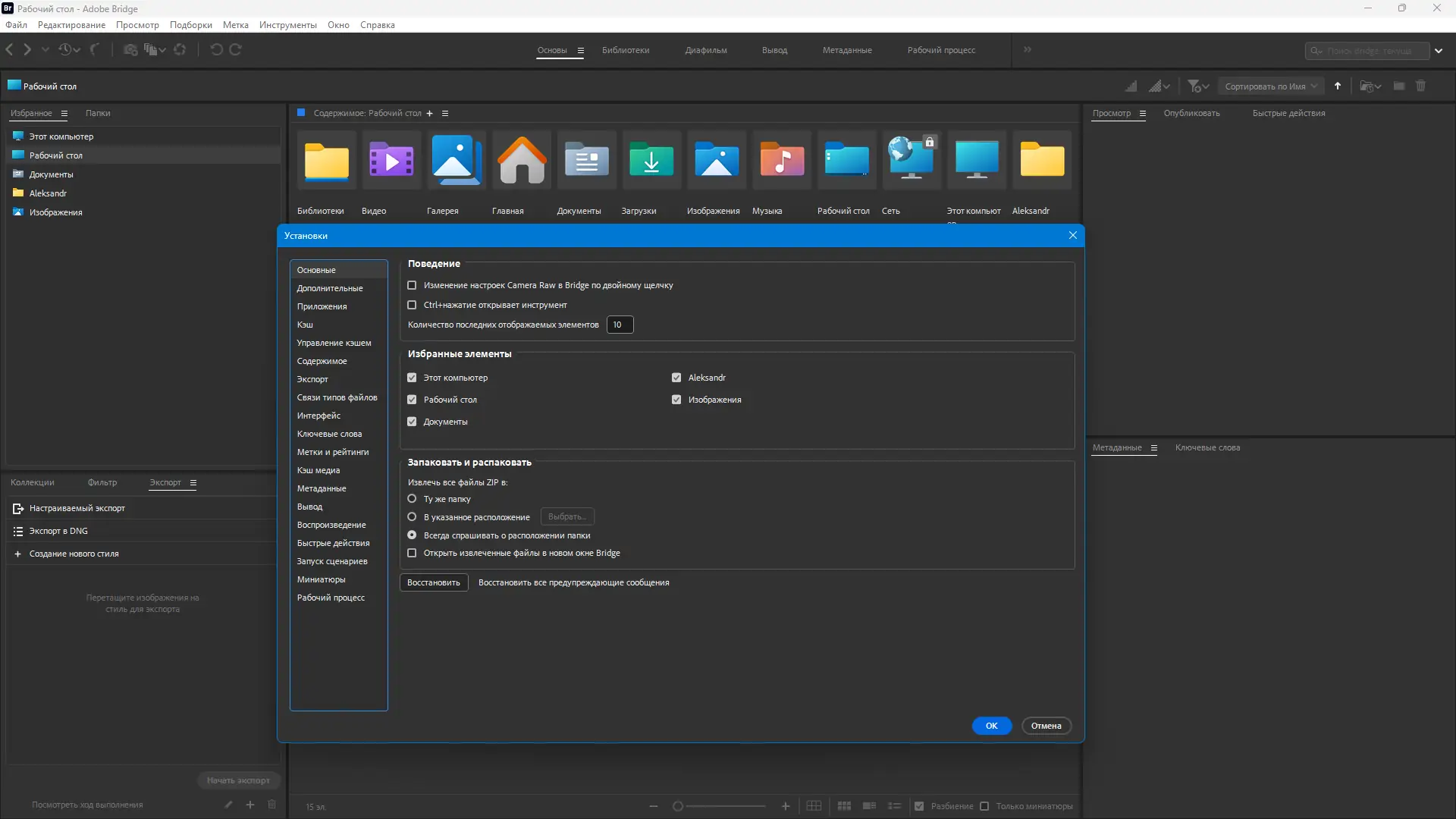Select the Ту же папку radio option
Viewport: 1456px width, 819px height.
click(x=412, y=499)
